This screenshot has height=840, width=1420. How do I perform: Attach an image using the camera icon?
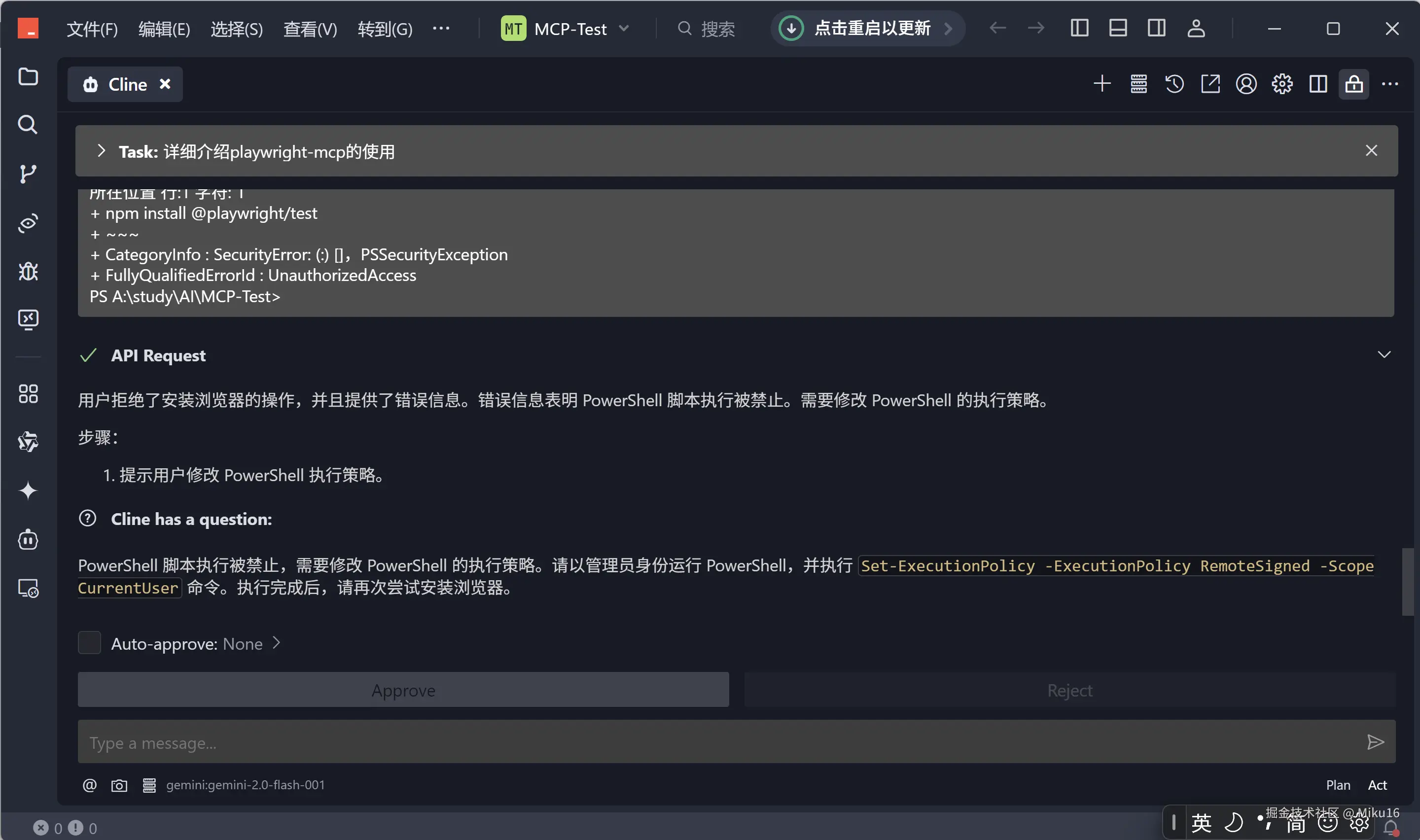tap(119, 785)
